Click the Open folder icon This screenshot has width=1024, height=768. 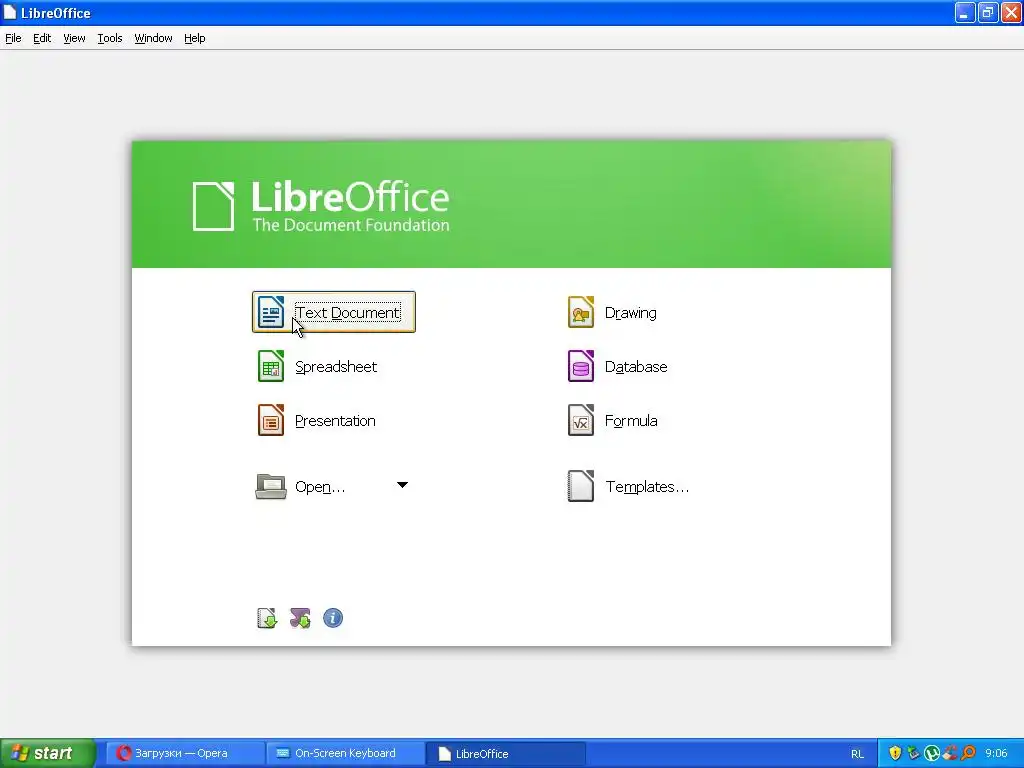click(270, 487)
